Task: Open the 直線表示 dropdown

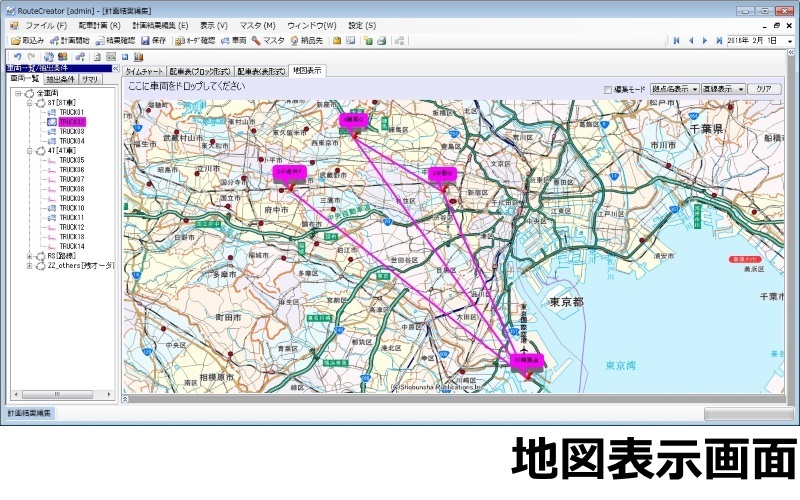Action: 723,89
